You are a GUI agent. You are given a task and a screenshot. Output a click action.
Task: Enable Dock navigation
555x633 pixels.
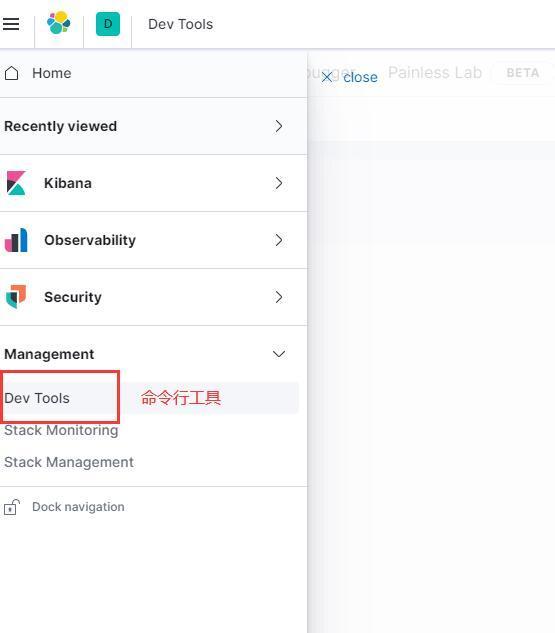pos(78,507)
